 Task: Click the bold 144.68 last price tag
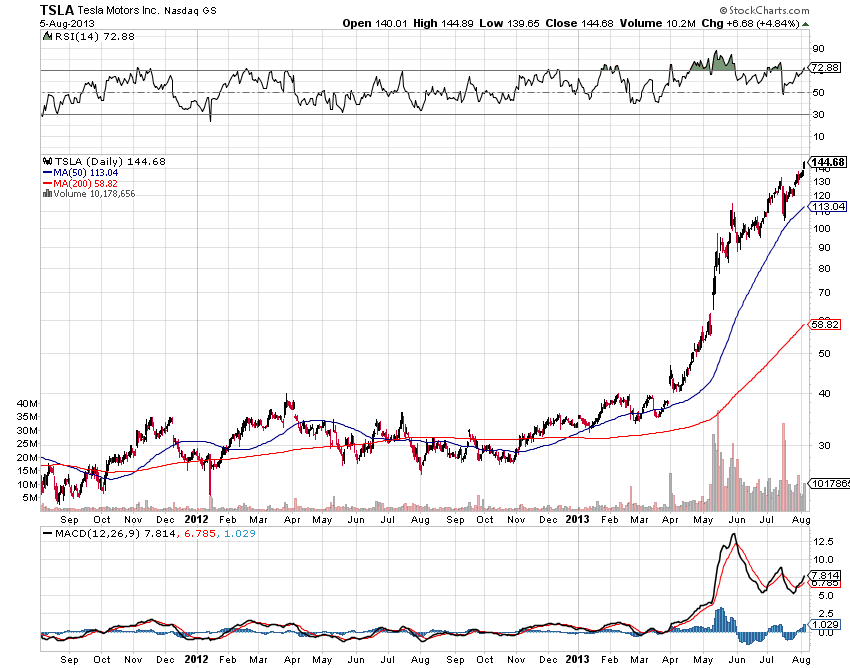(x=828, y=162)
